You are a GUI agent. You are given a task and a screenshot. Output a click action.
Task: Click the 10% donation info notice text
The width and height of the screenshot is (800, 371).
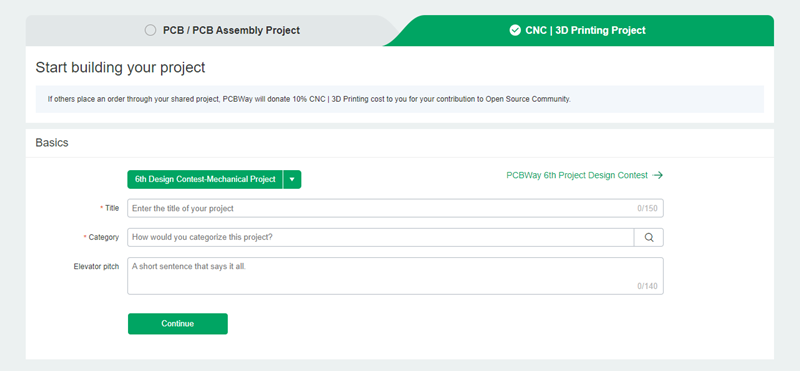tap(309, 99)
